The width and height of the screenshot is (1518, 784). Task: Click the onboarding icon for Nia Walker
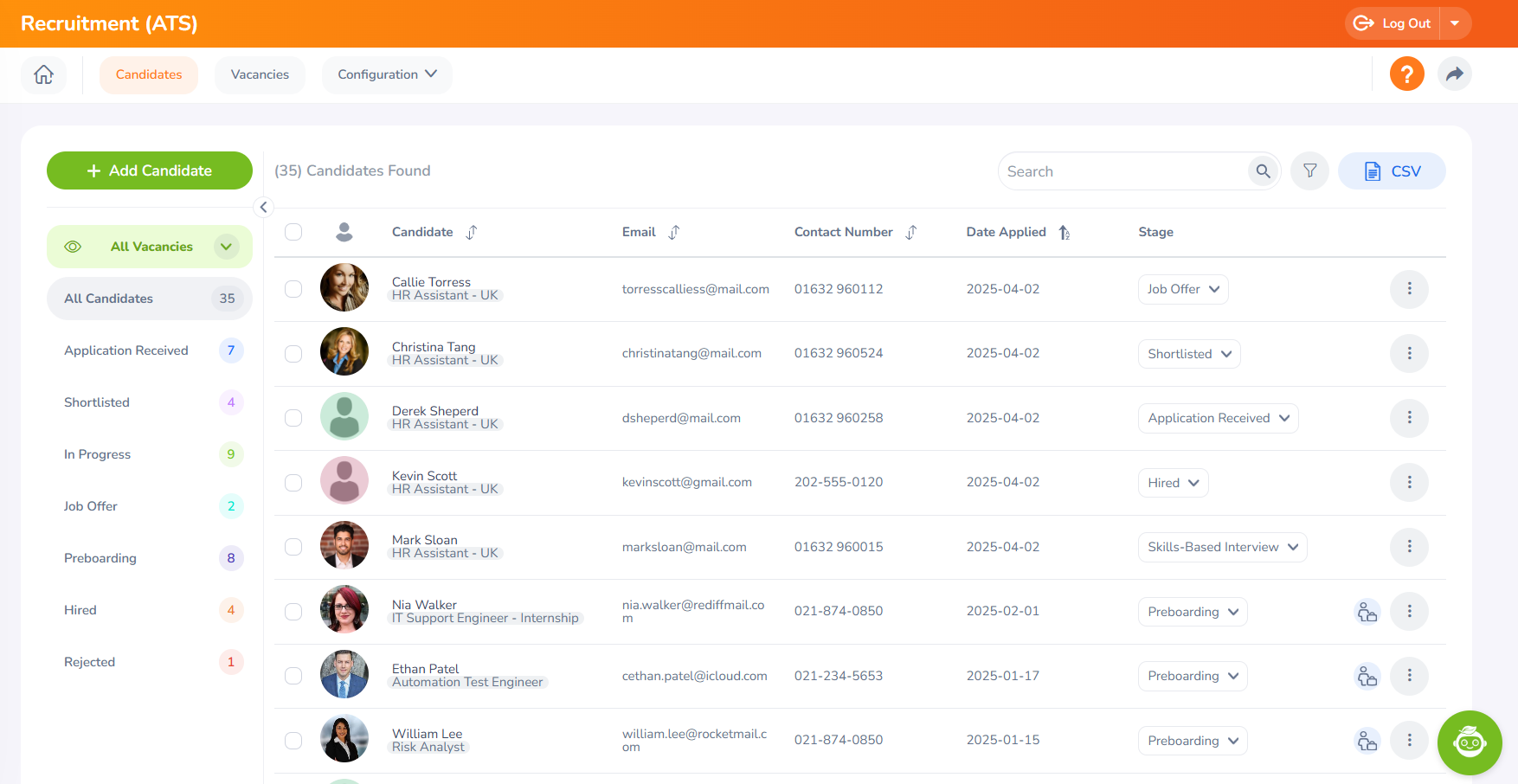coord(1367,612)
